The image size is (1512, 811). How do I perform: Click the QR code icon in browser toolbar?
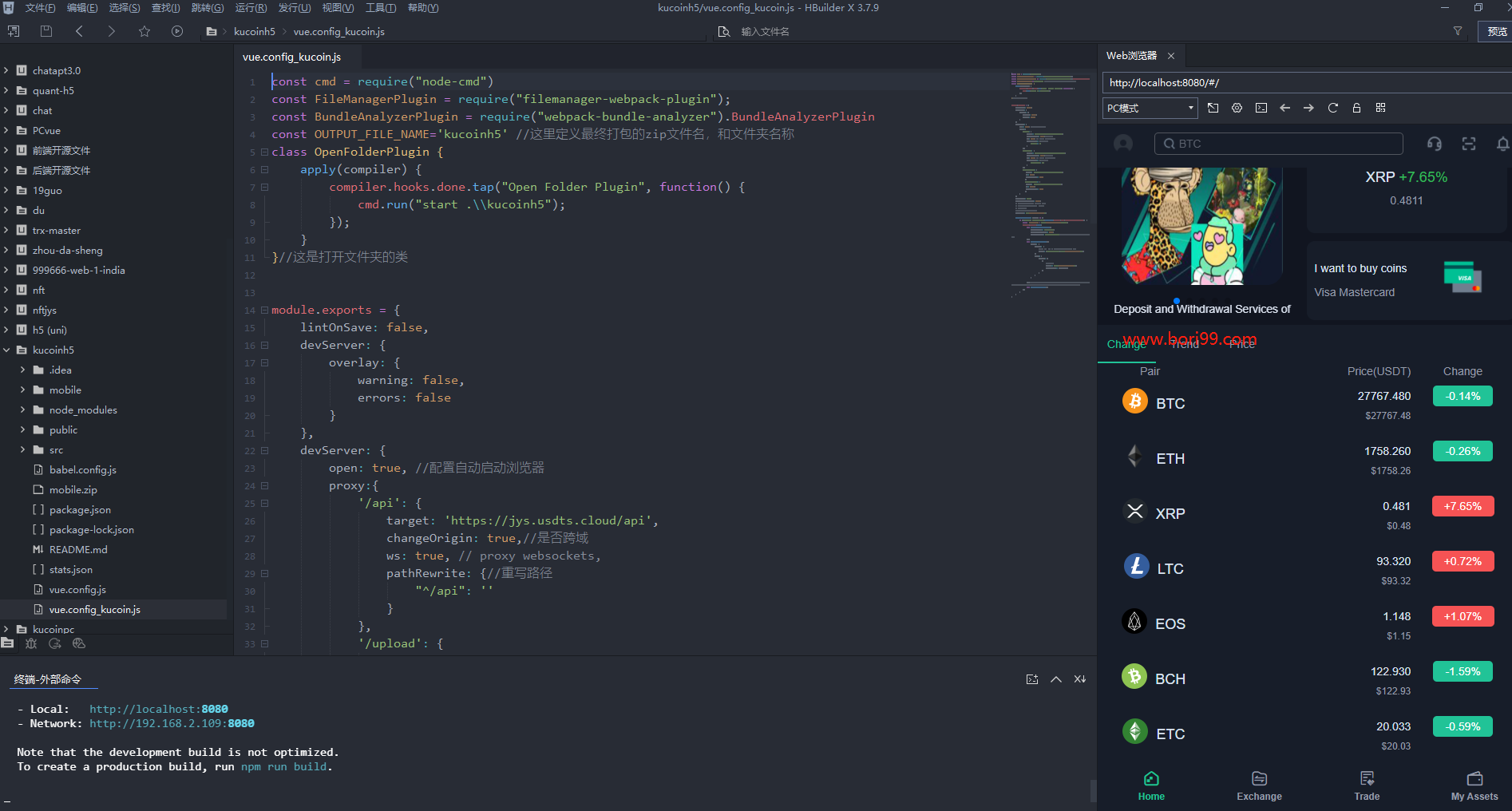[x=1380, y=108]
